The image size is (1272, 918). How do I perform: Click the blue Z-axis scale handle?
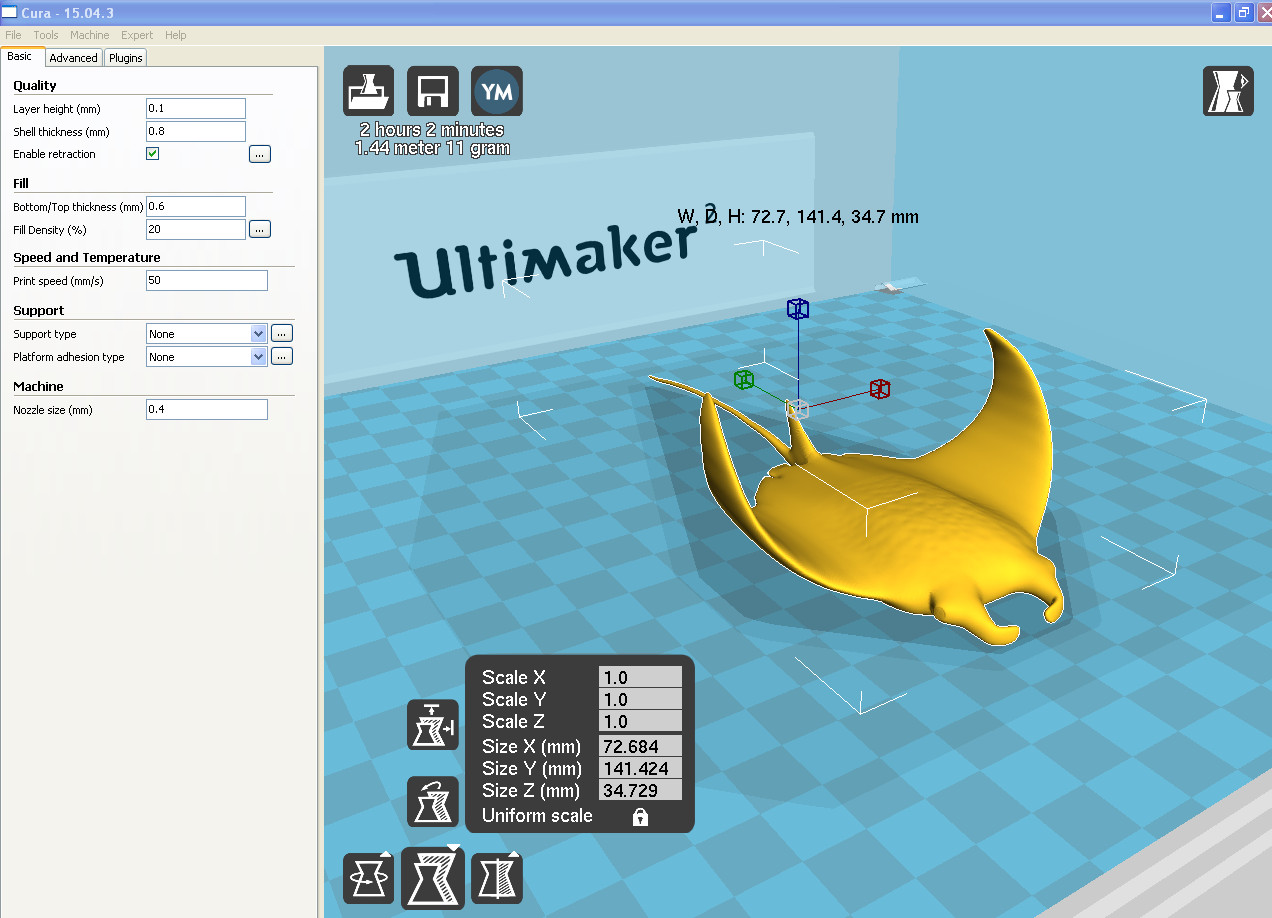coord(797,309)
